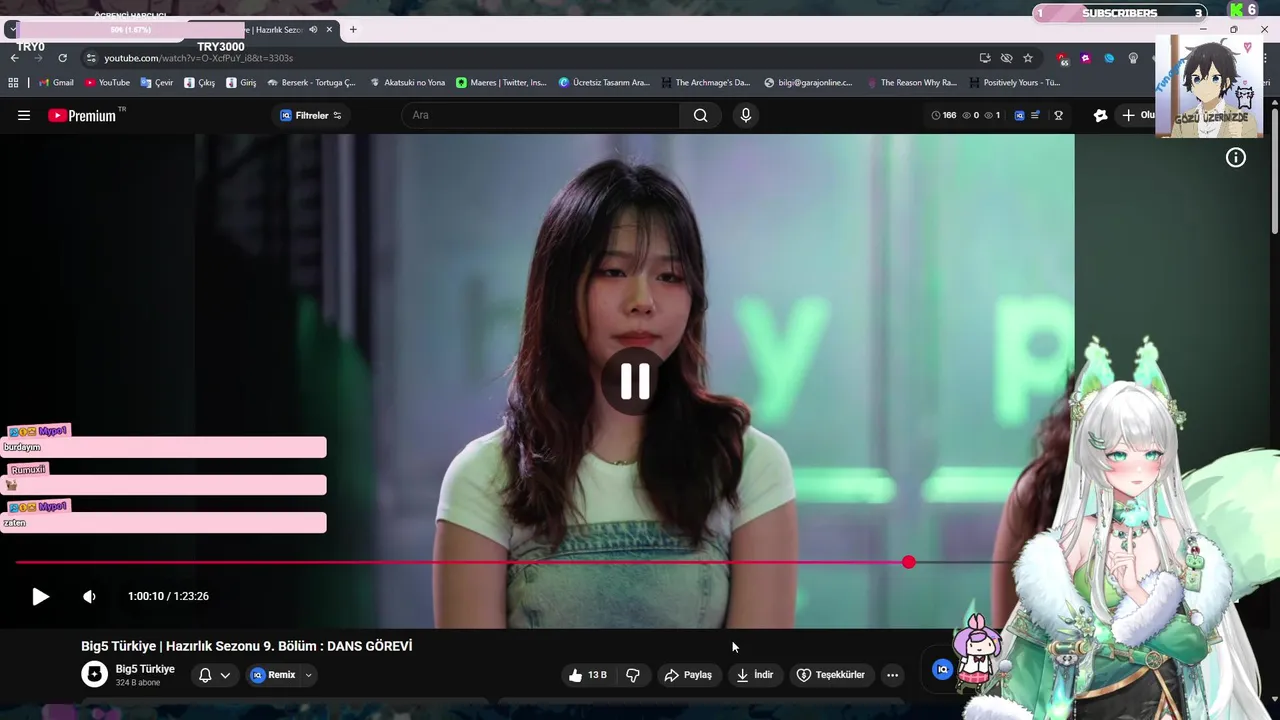Viewport: 1280px width, 720px height.
Task: Open more actions three-dot menu
Action: click(x=892, y=675)
